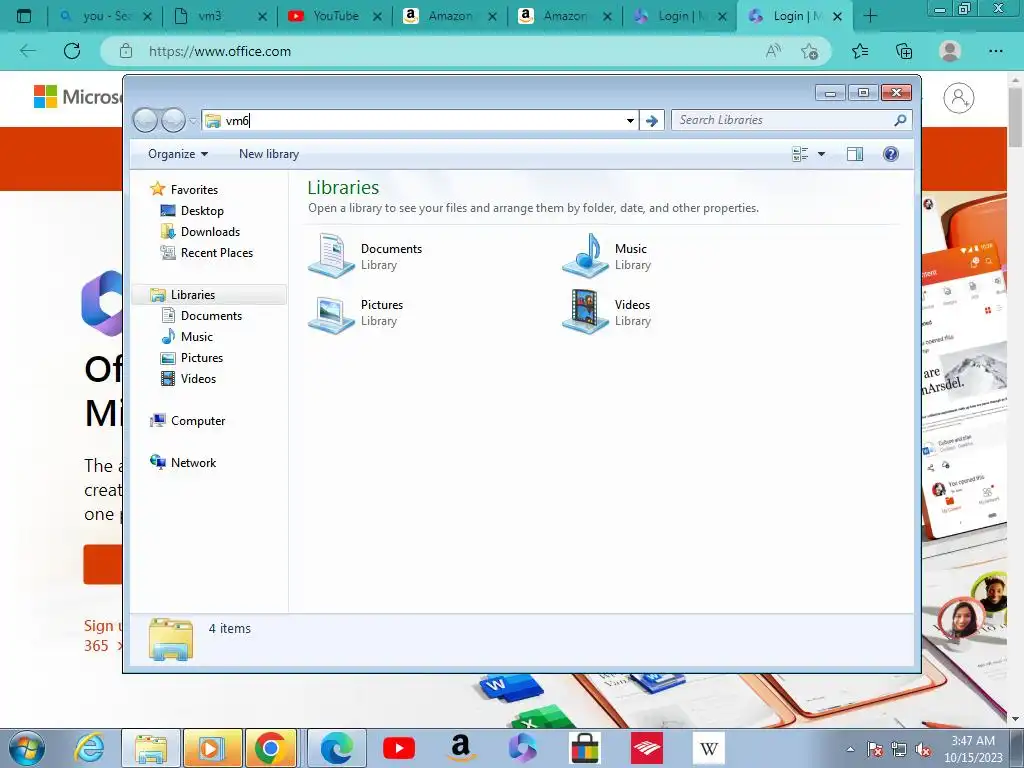Click the New library button

coord(268,154)
